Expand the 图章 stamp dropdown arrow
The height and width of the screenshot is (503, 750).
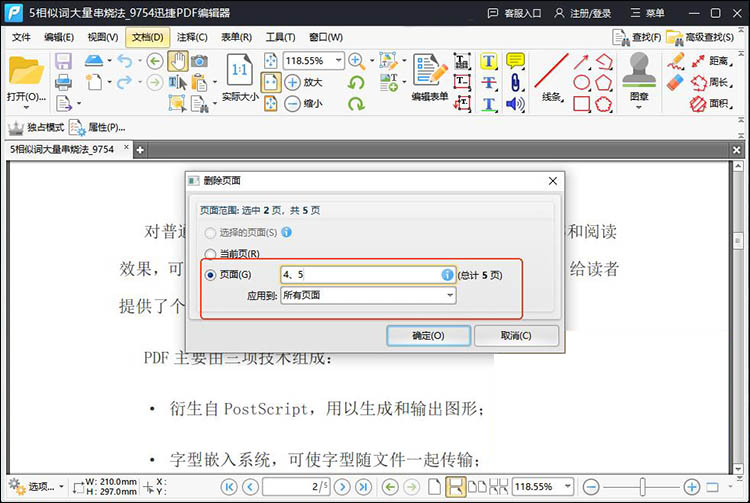(639, 107)
